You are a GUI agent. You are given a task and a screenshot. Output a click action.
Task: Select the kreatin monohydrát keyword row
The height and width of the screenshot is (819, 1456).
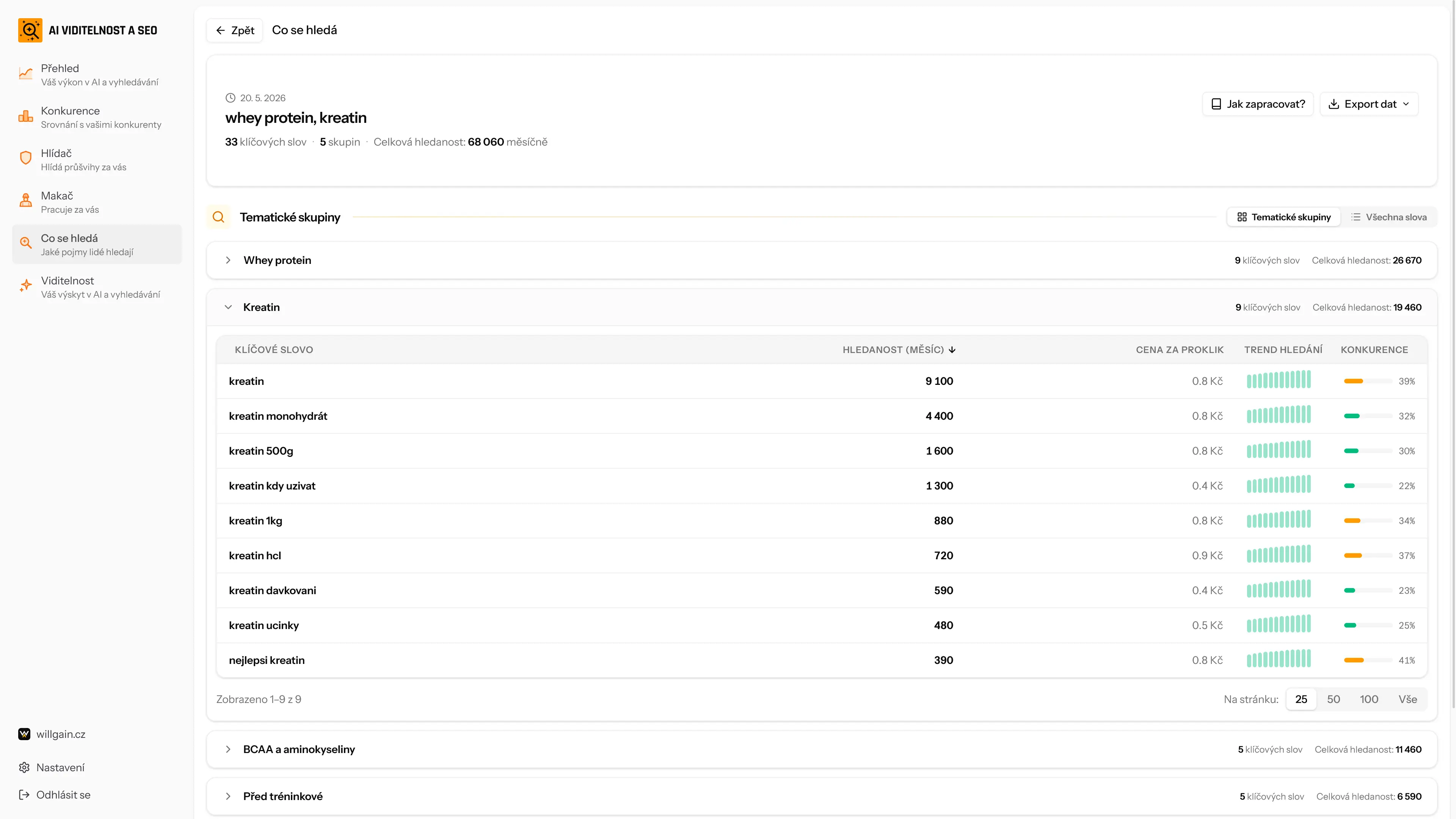click(x=822, y=416)
